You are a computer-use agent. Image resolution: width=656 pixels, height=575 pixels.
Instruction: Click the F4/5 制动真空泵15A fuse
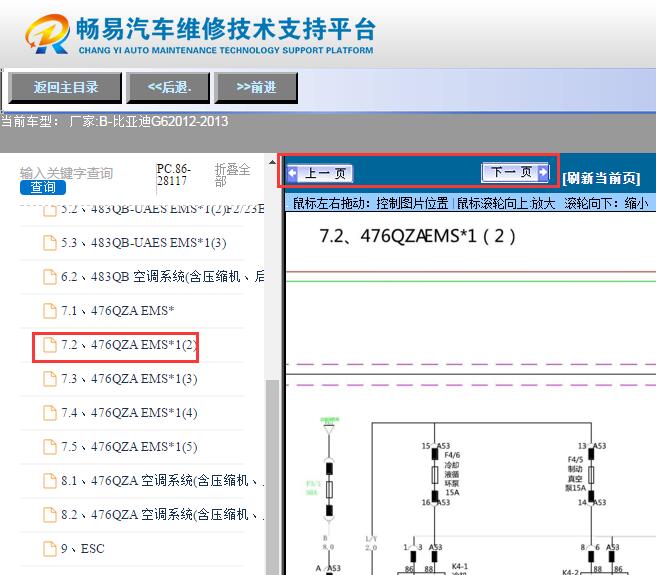tap(591, 475)
